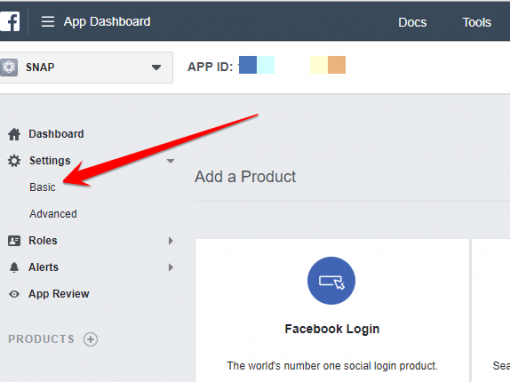This screenshot has width=510, height=382.
Task: Click the App Dashboard title
Action: point(107,22)
